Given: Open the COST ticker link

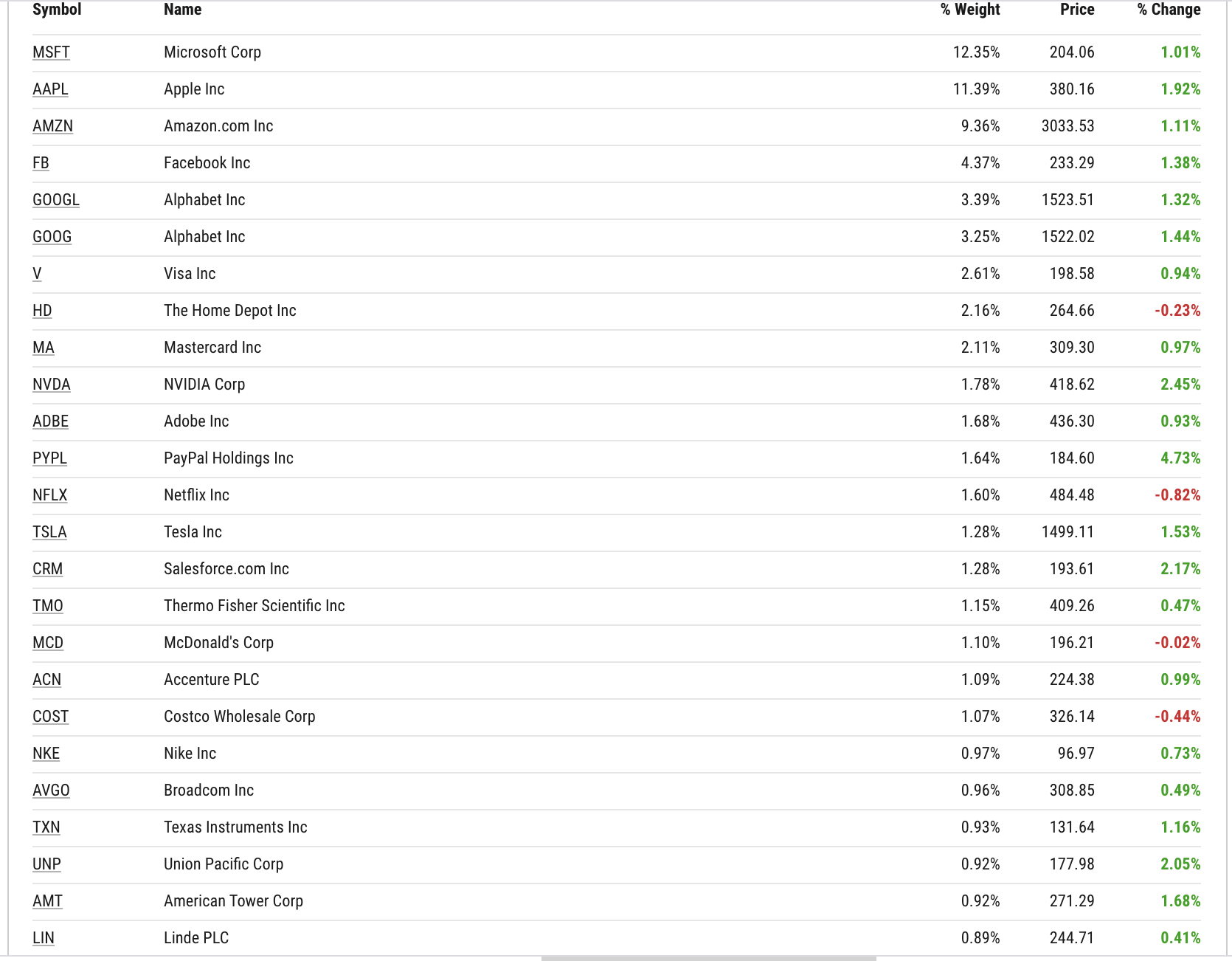Looking at the screenshot, I should tap(50, 717).
